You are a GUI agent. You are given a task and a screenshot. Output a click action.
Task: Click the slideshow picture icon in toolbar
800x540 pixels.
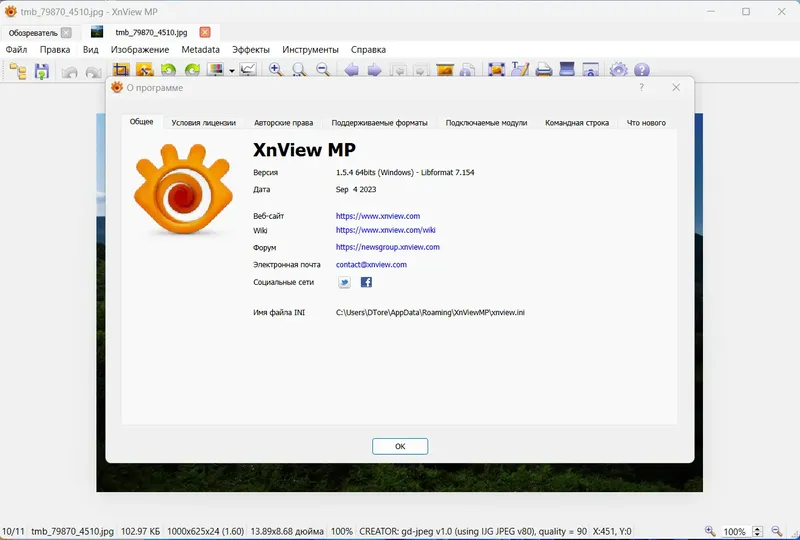(445, 70)
